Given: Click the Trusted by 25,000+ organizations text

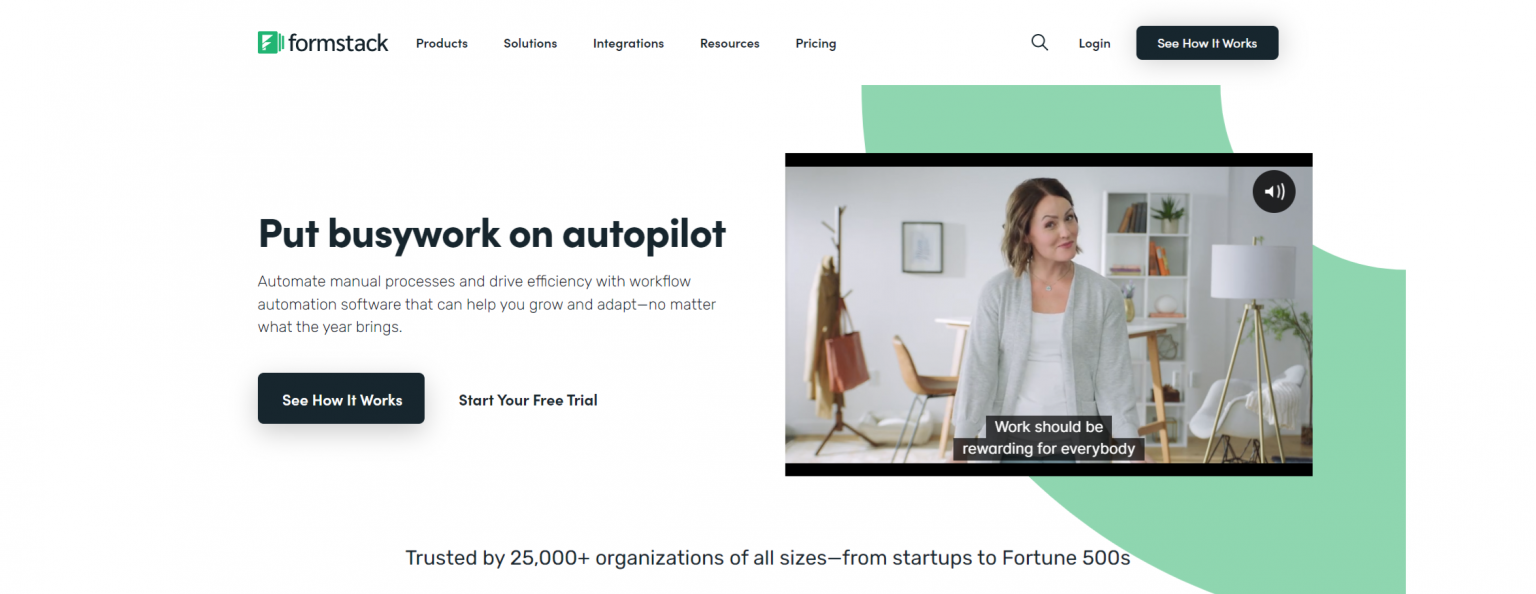Looking at the screenshot, I should coord(768,558).
